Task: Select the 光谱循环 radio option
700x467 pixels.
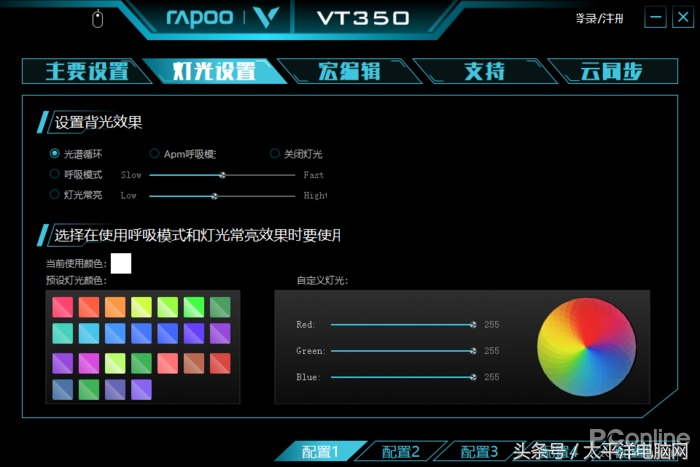Action: [x=54, y=154]
